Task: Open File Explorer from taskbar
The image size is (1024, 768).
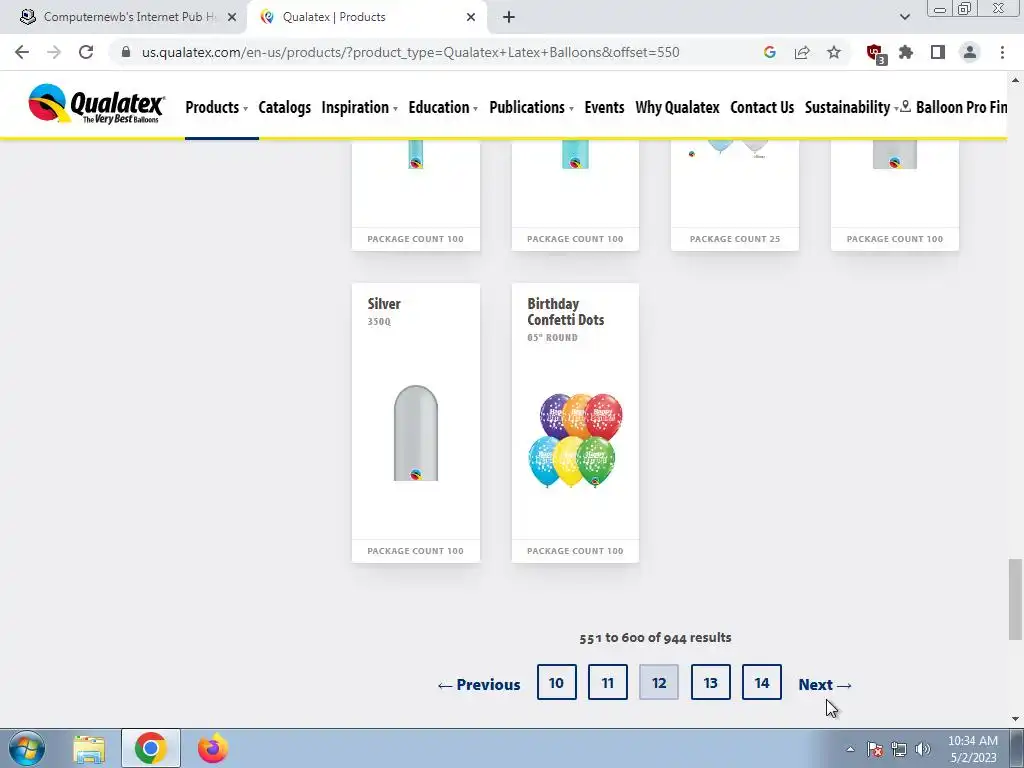Action: tap(89, 748)
